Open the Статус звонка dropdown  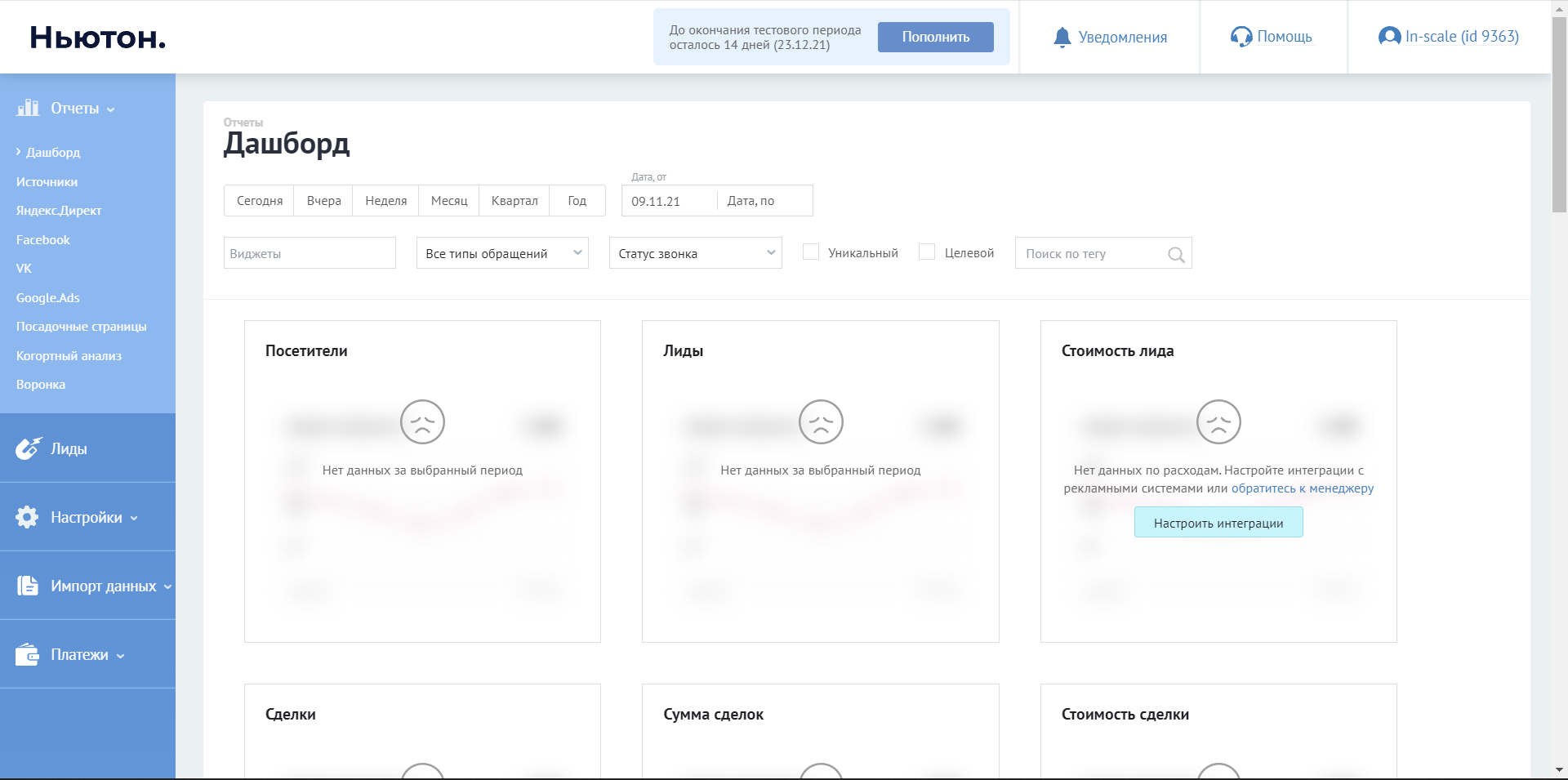pyautogui.click(x=696, y=253)
